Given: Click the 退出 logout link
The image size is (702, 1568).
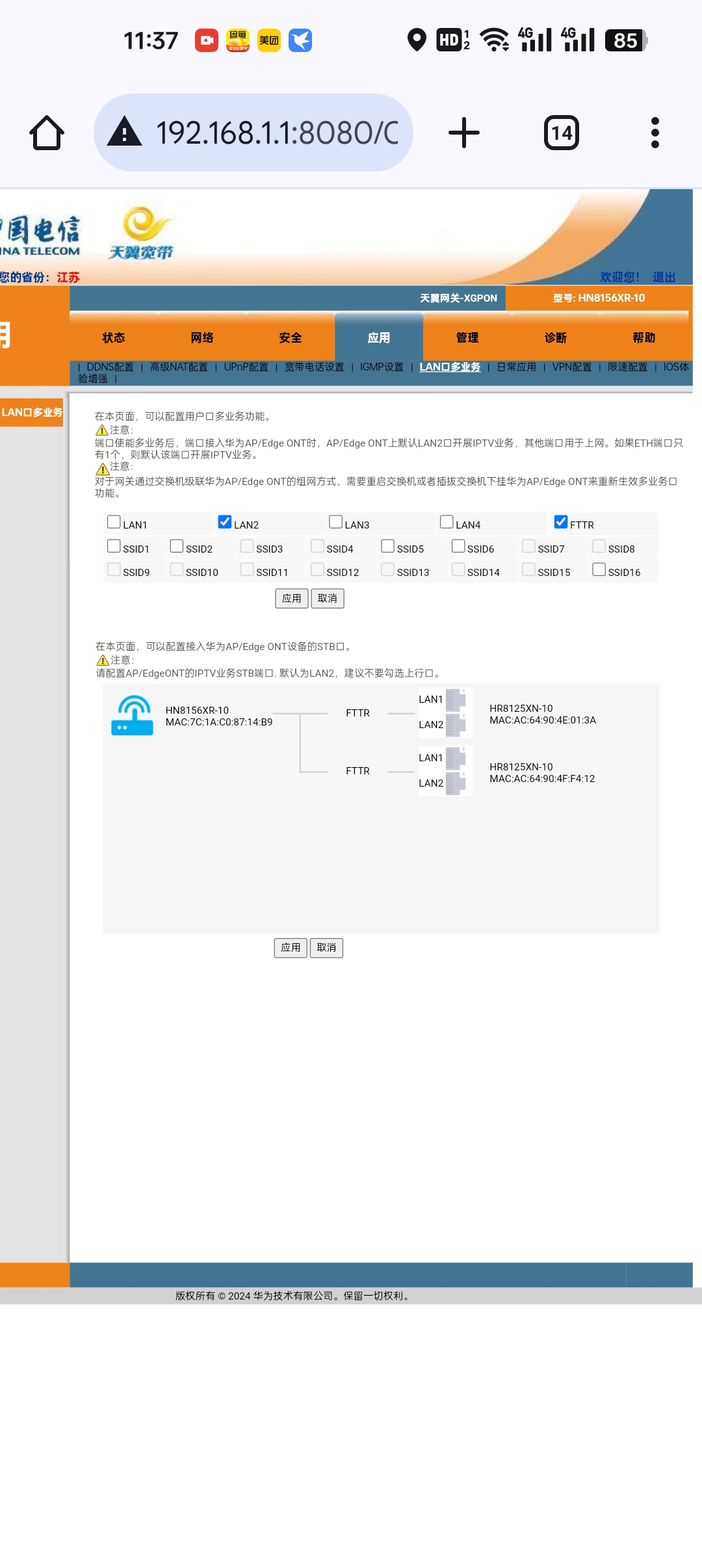Looking at the screenshot, I should pos(664,277).
